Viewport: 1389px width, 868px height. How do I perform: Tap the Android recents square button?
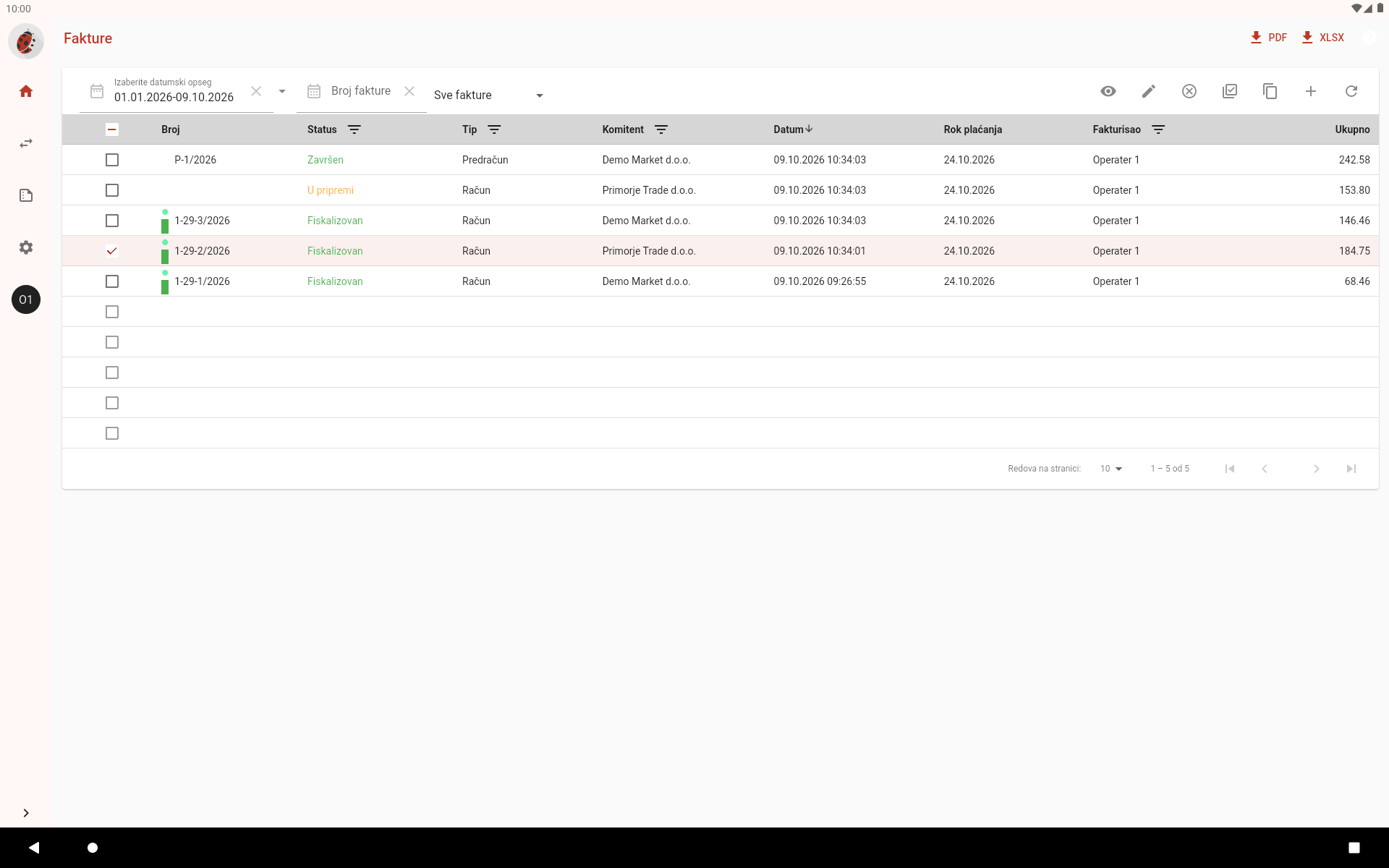pos(1354,847)
